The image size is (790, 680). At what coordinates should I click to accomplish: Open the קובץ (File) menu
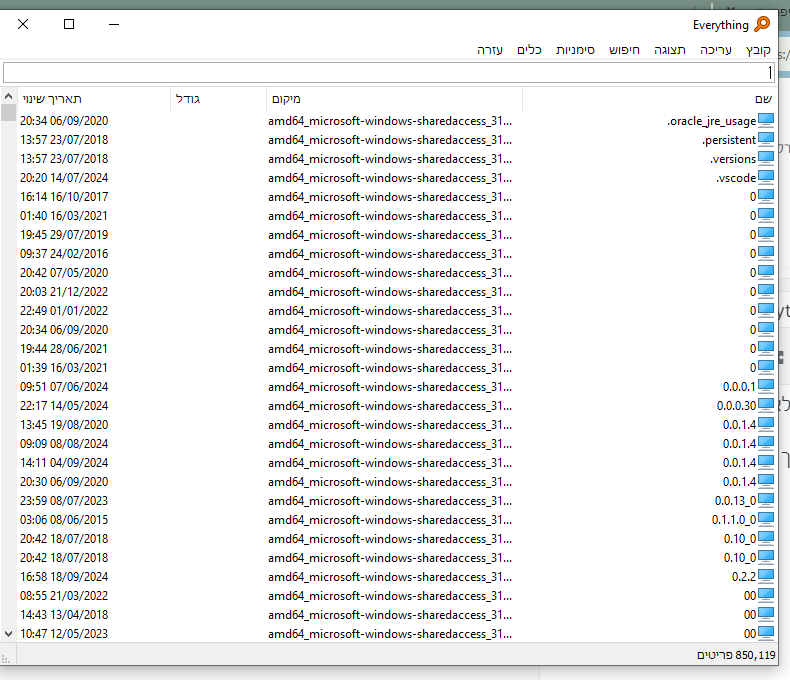[758, 50]
